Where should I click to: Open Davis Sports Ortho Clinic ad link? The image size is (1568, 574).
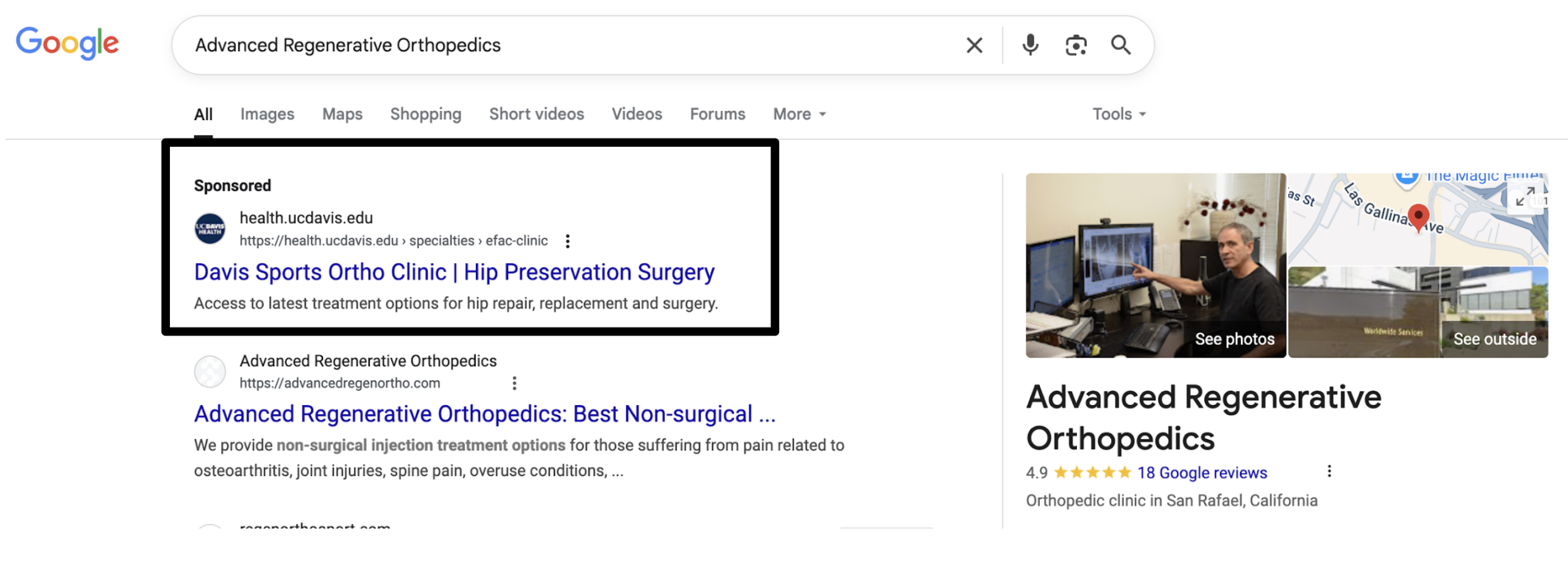(454, 272)
